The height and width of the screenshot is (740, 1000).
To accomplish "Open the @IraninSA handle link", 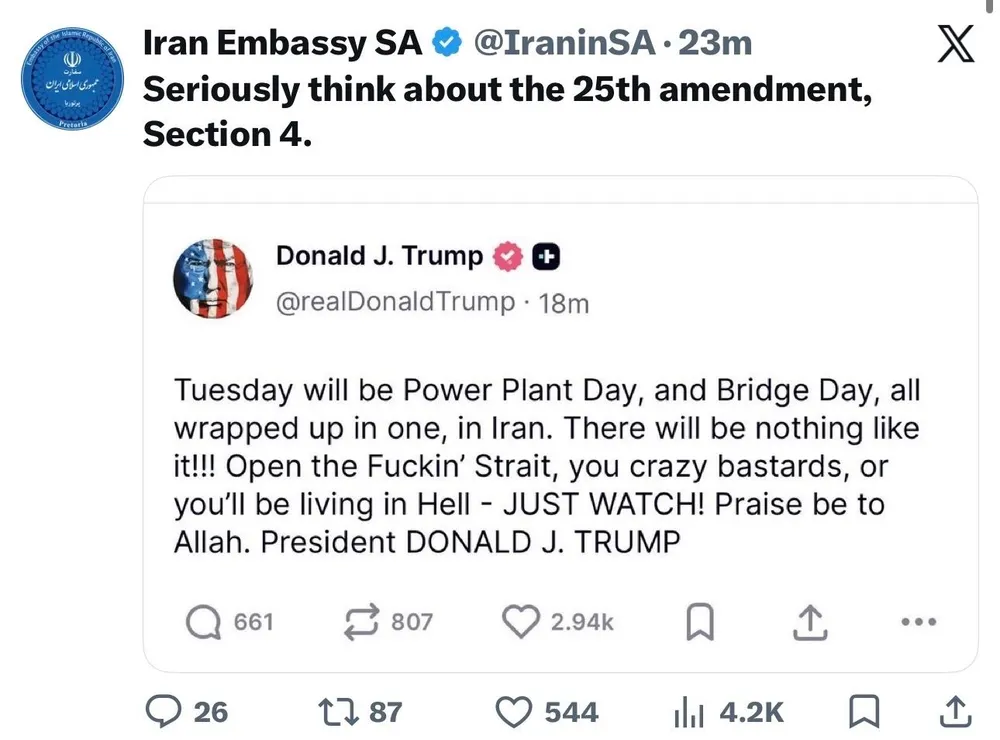I will (x=567, y=42).
